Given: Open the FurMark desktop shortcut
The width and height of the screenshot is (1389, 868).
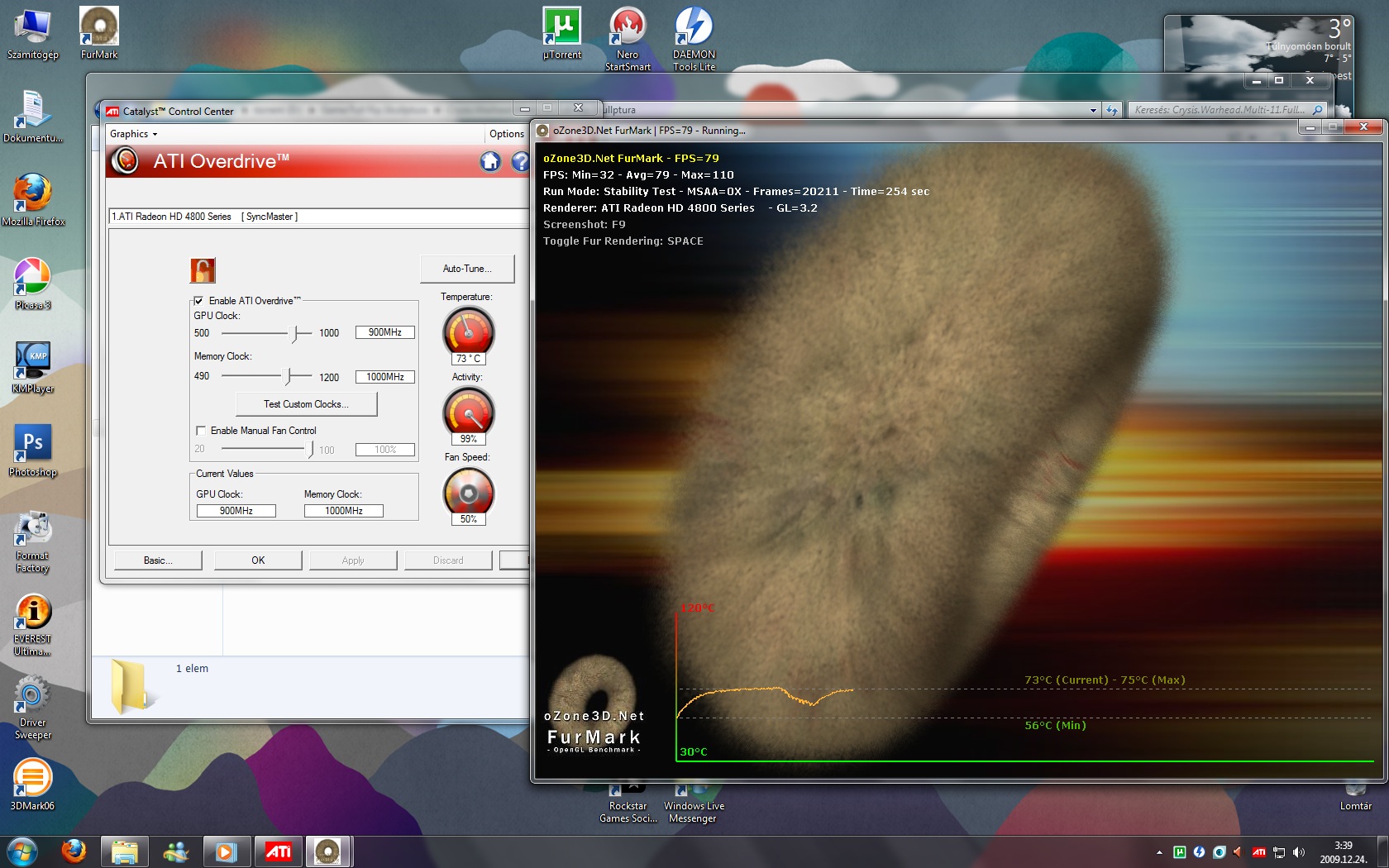Looking at the screenshot, I should [99, 33].
